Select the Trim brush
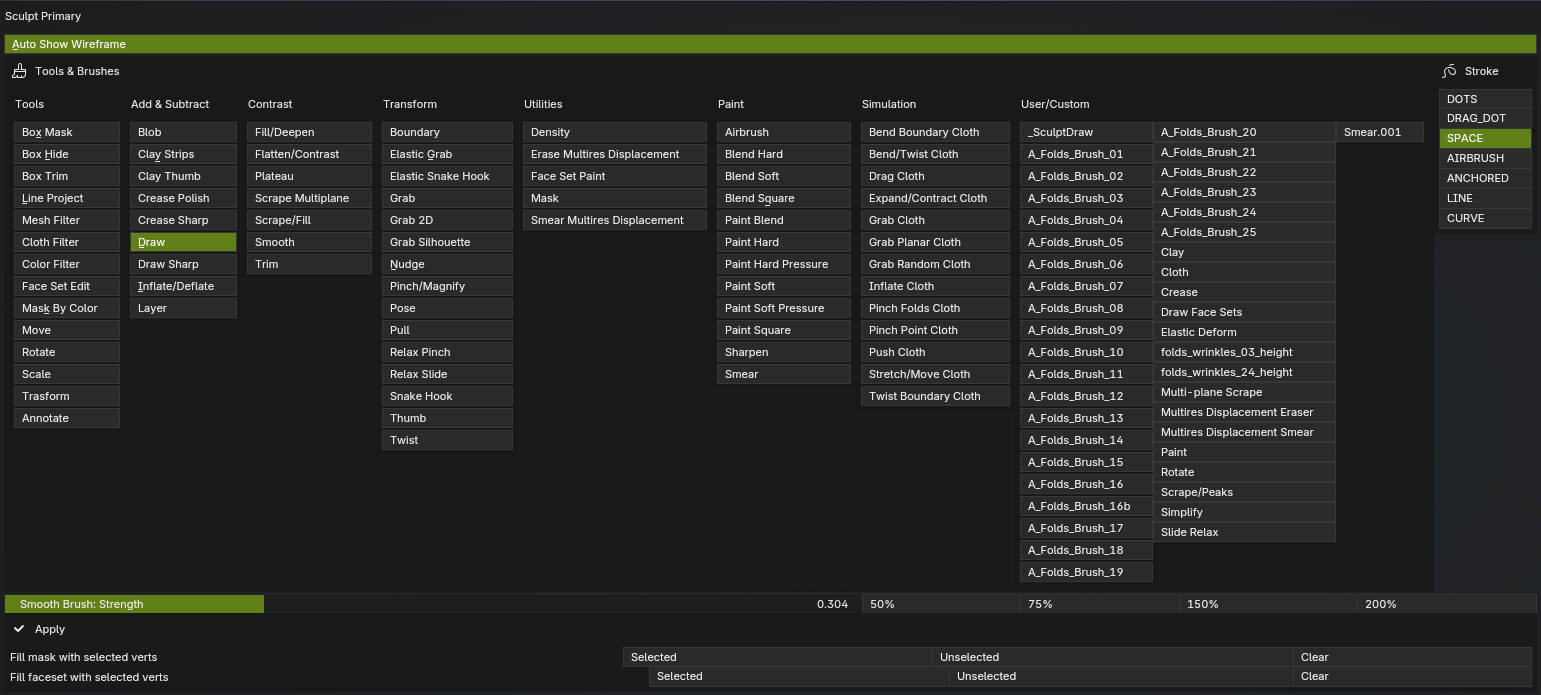 pyautogui.click(x=310, y=264)
